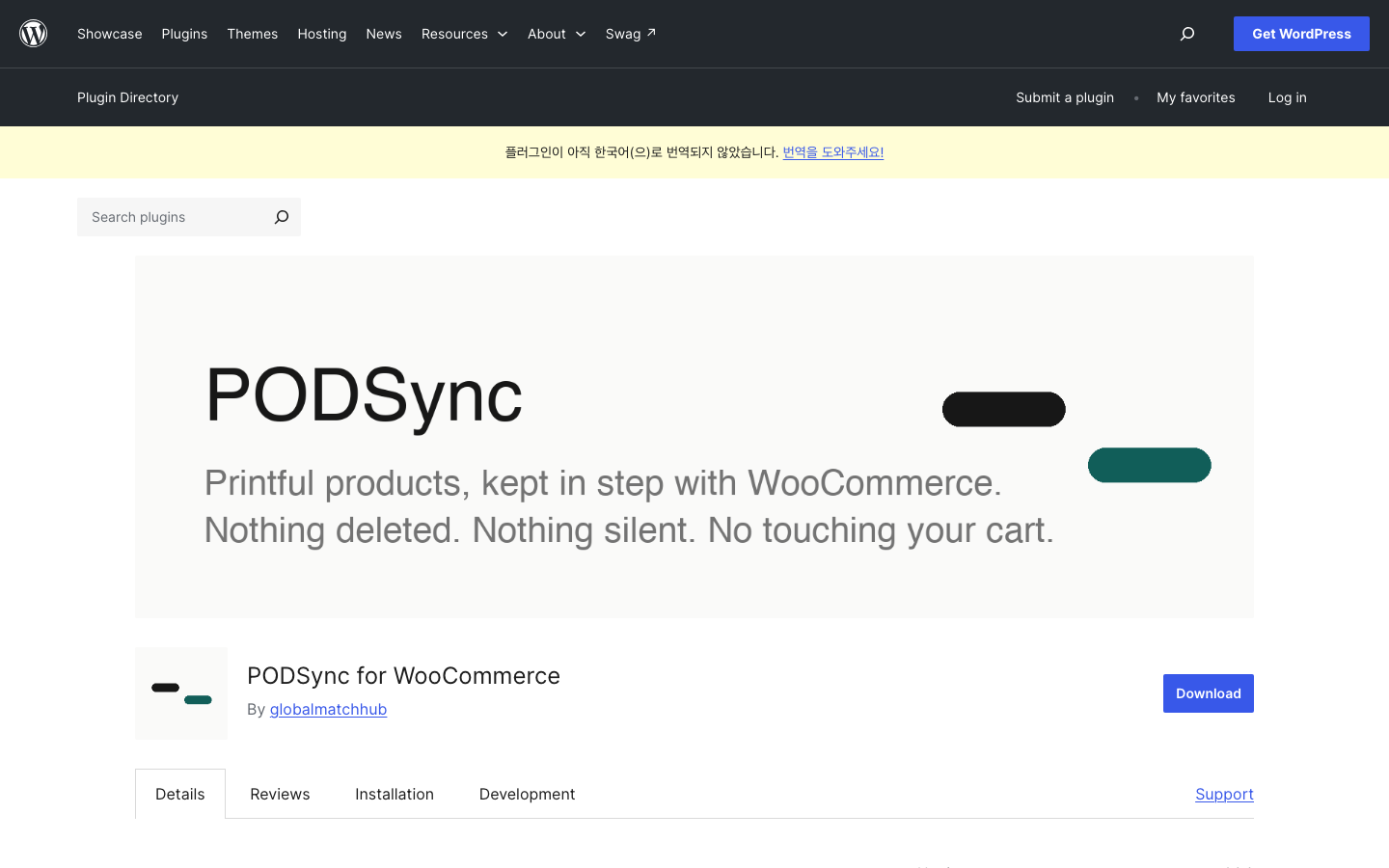Expand the Resources dropdown menu
Screen dimensions: 1389x868
(464, 34)
